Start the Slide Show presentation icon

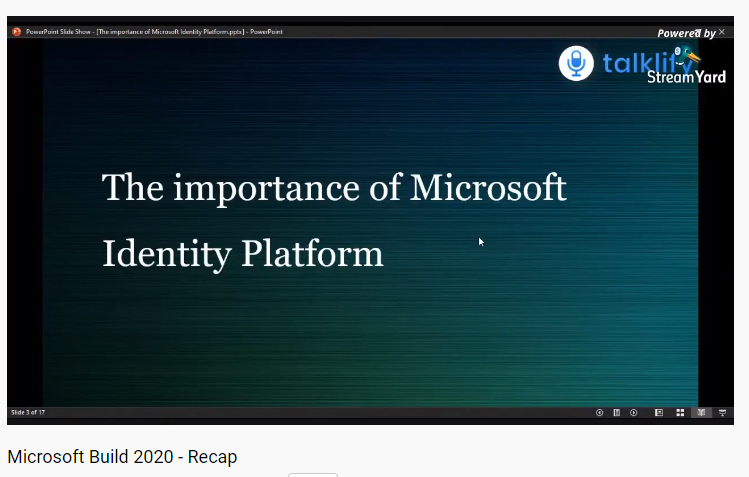722,413
